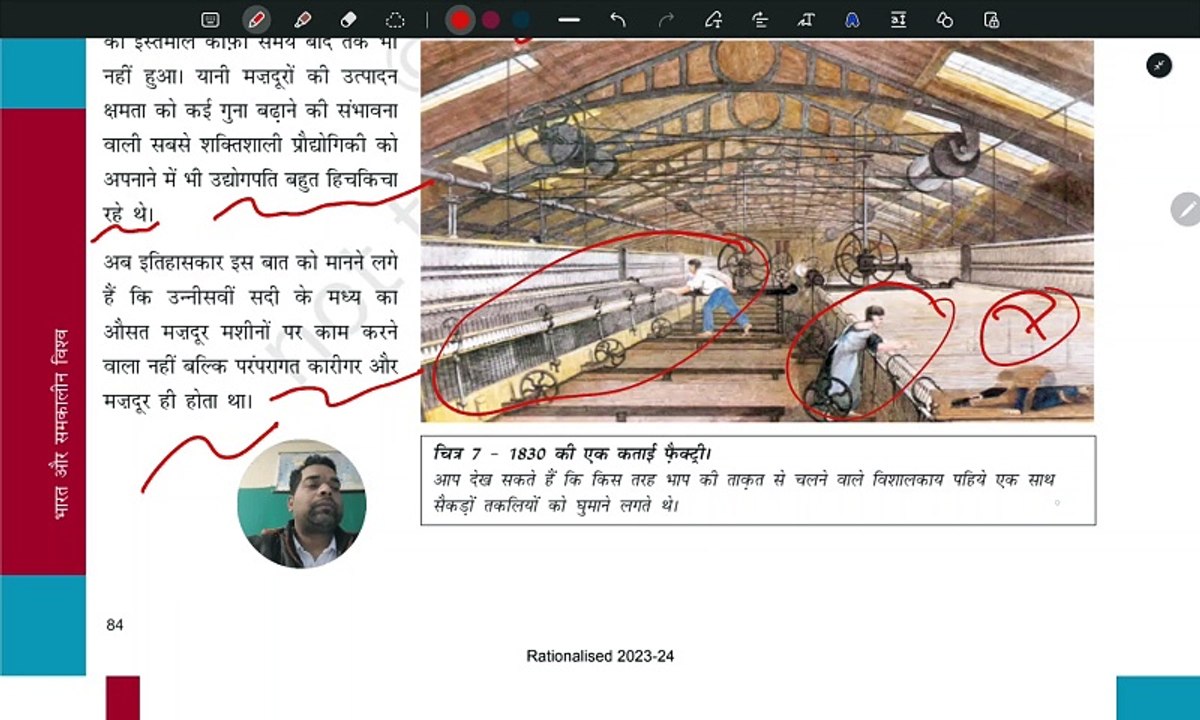Click the text line 'मज़दूर ही होता था।'
Viewport: 1200px width, 720px height.
click(x=177, y=400)
